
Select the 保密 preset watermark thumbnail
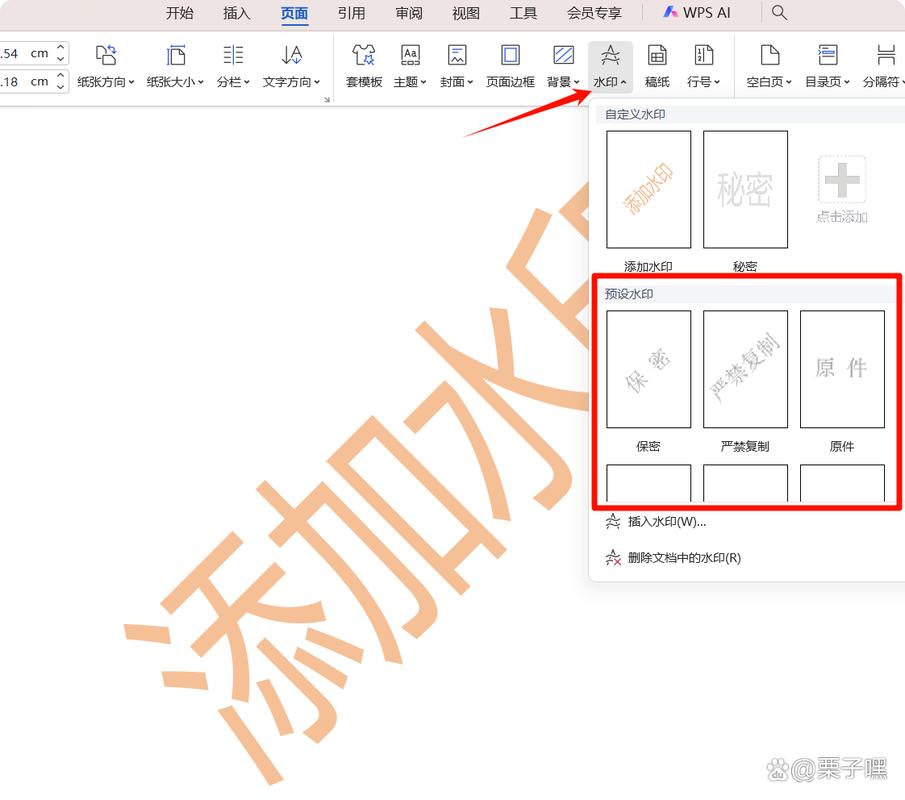[648, 369]
